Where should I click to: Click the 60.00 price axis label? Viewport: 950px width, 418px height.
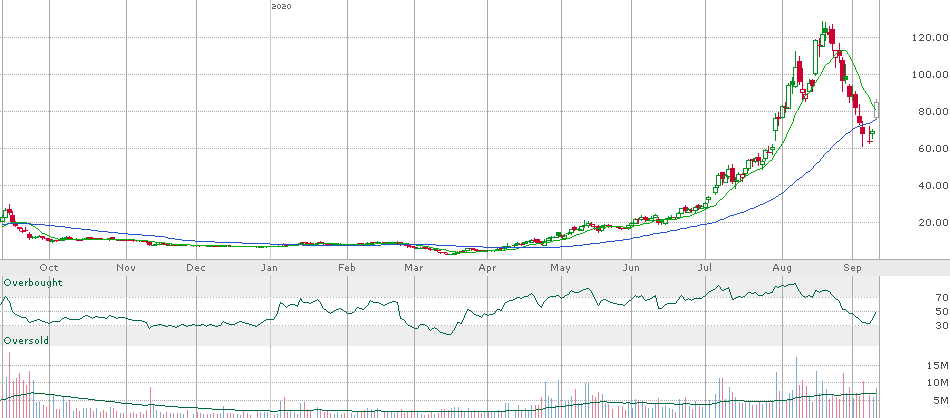pyautogui.click(x=933, y=148)
